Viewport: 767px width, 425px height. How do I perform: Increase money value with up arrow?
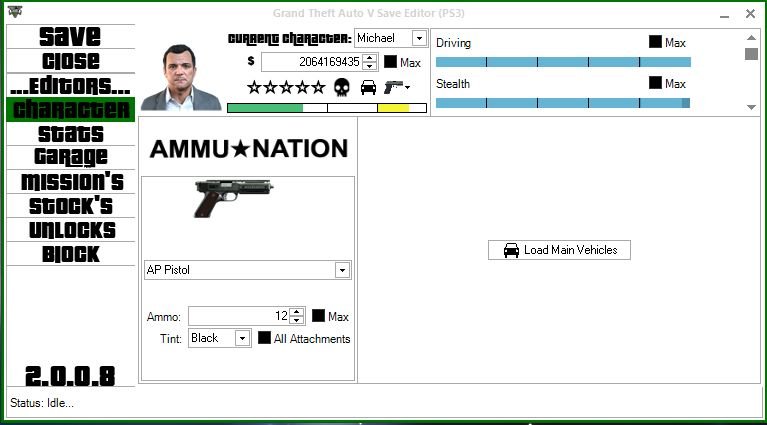(370, 58)
